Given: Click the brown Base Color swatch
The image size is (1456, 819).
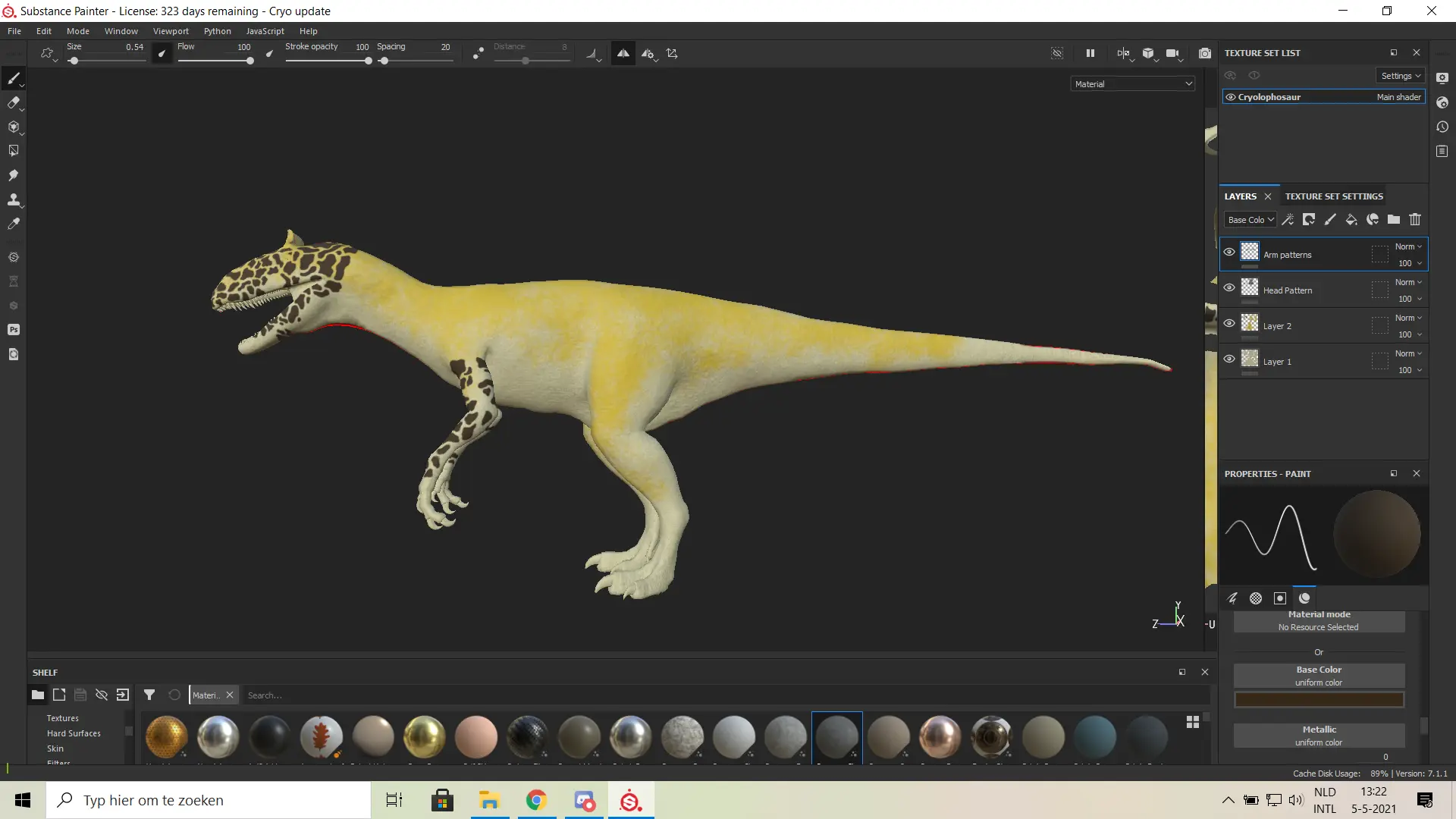Looking at the screenshot, I should pos(1319,699).
